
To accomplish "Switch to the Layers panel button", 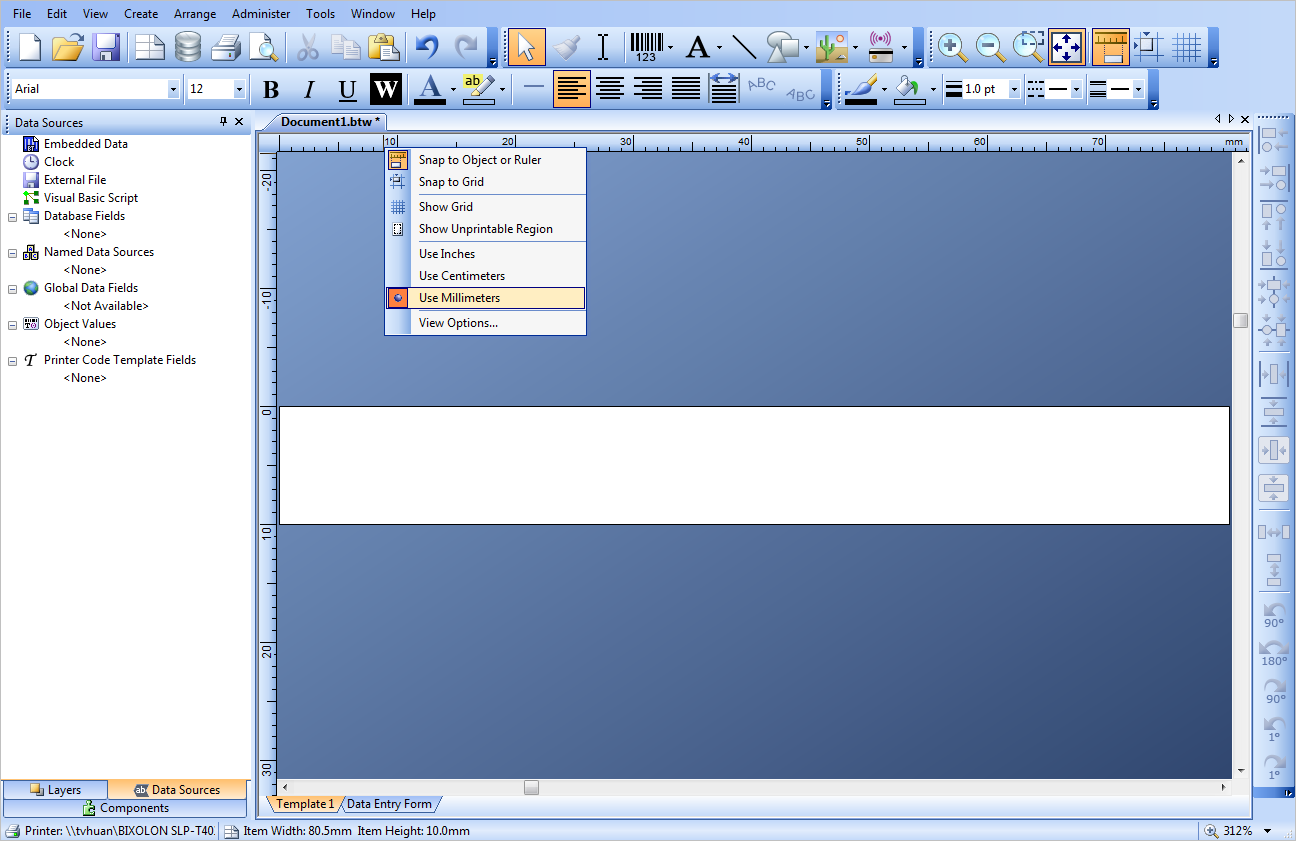I will point(55,790).
